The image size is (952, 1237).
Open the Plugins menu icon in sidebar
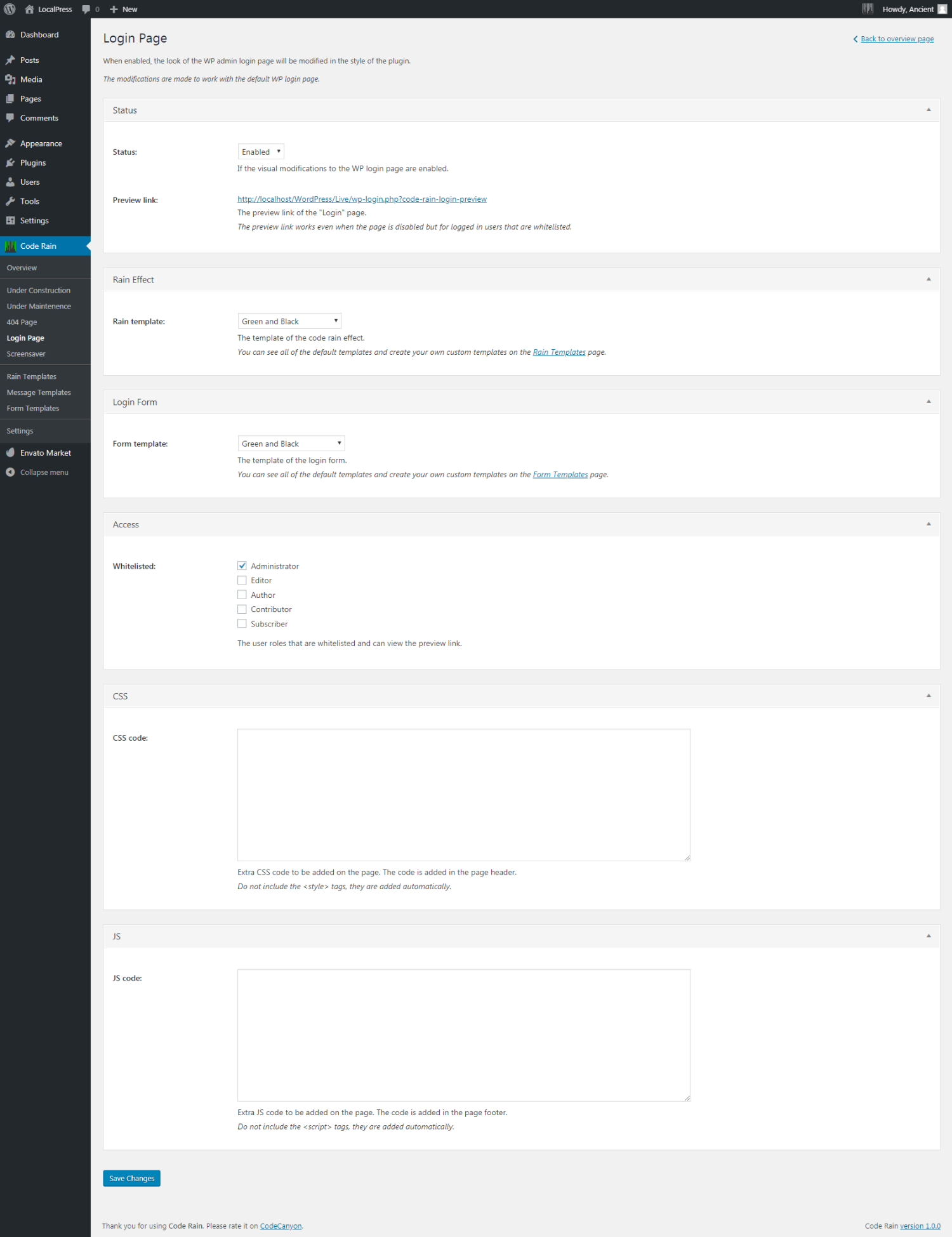tap(10, 163)
